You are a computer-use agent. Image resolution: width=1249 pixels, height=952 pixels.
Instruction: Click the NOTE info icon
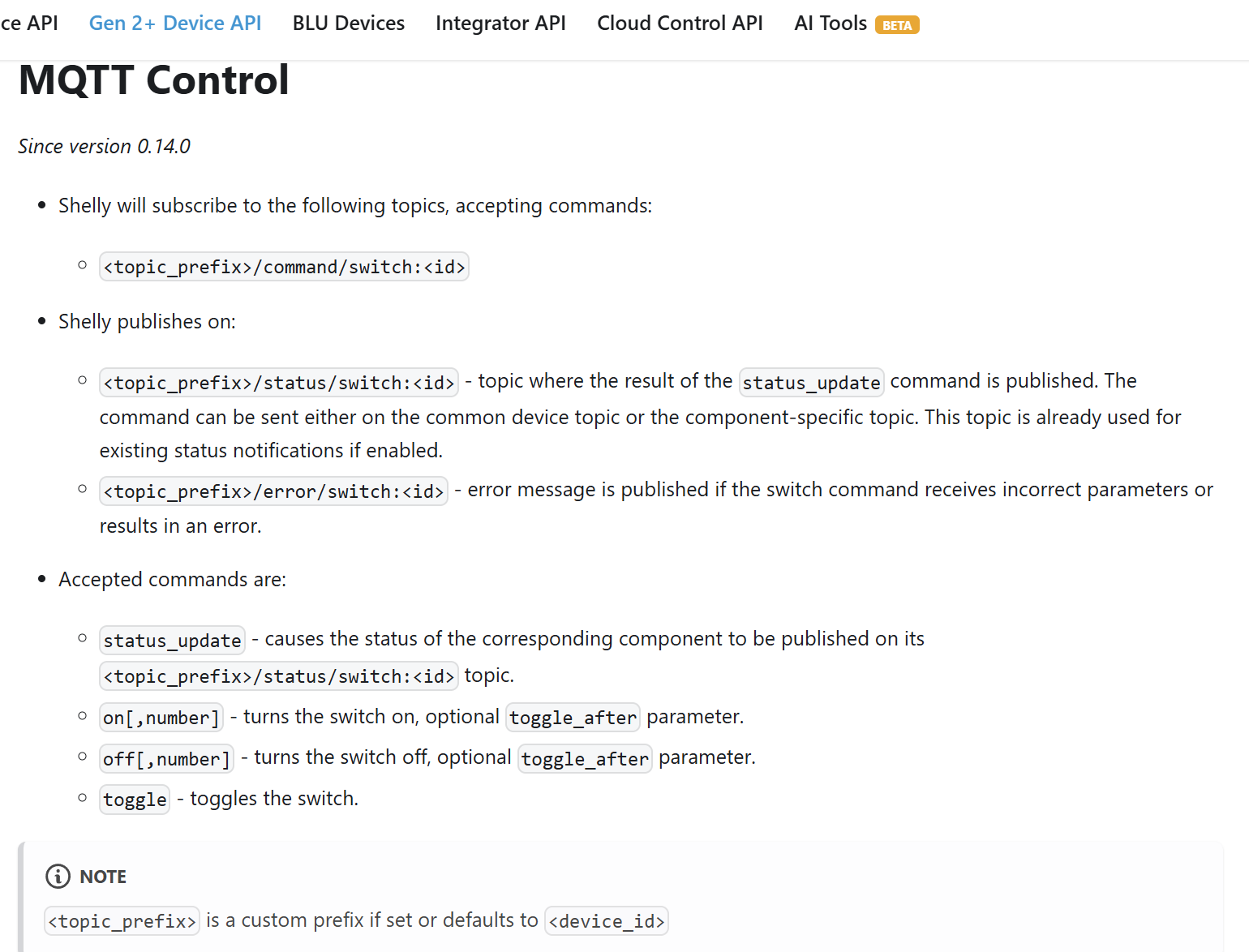(x=58, y=877)
